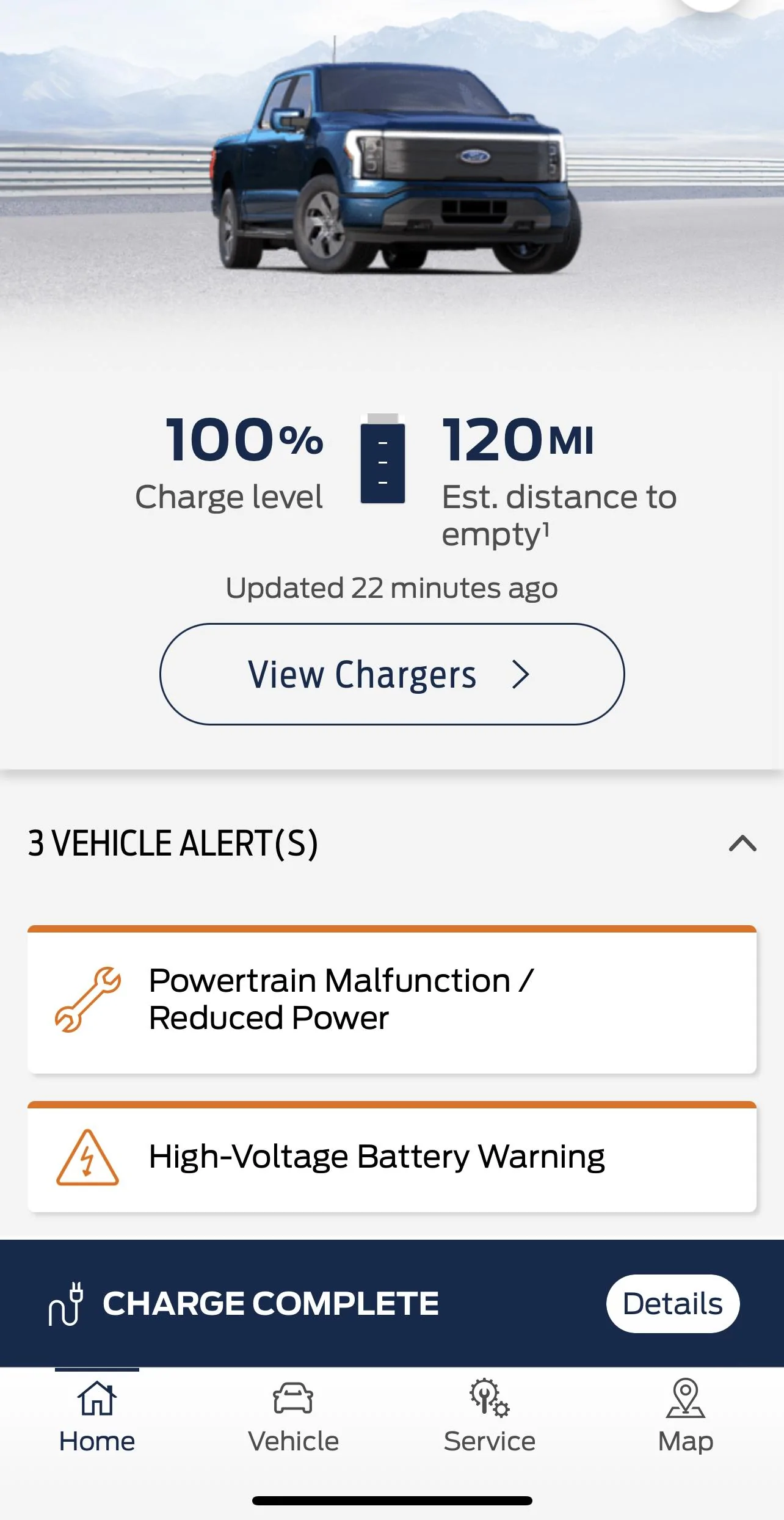The height and width of the screenshot is (1520, 784).
Task: Tap the Service gear-wrench icon
Action: 489,1397
